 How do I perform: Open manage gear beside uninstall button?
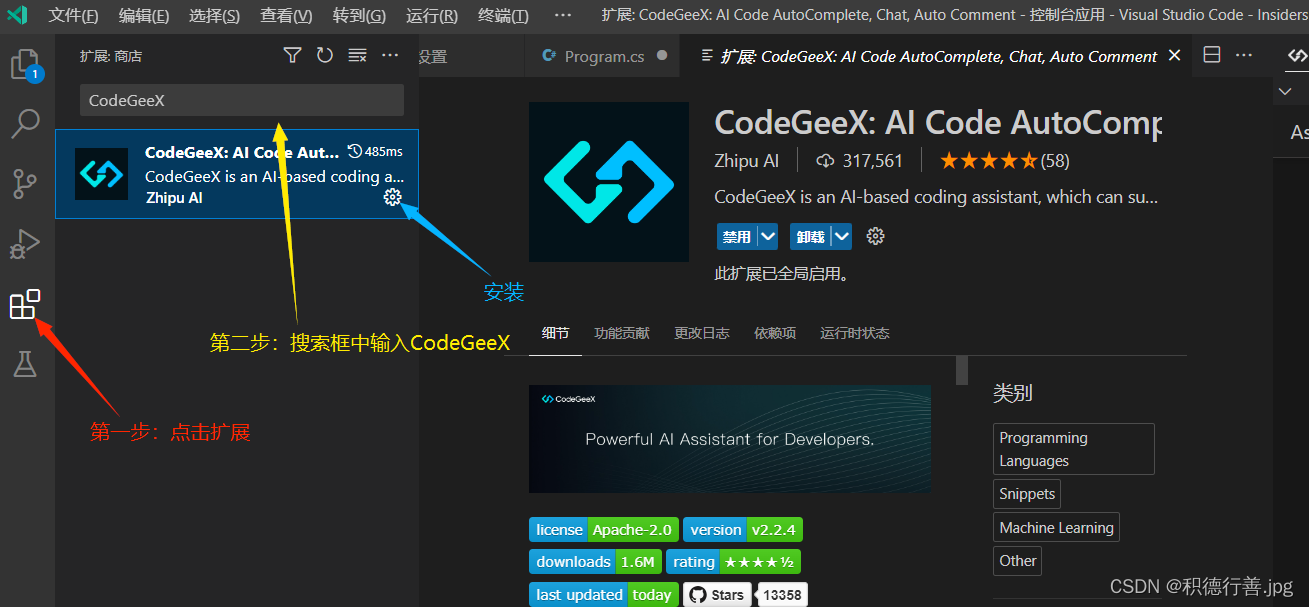[876, 237]
